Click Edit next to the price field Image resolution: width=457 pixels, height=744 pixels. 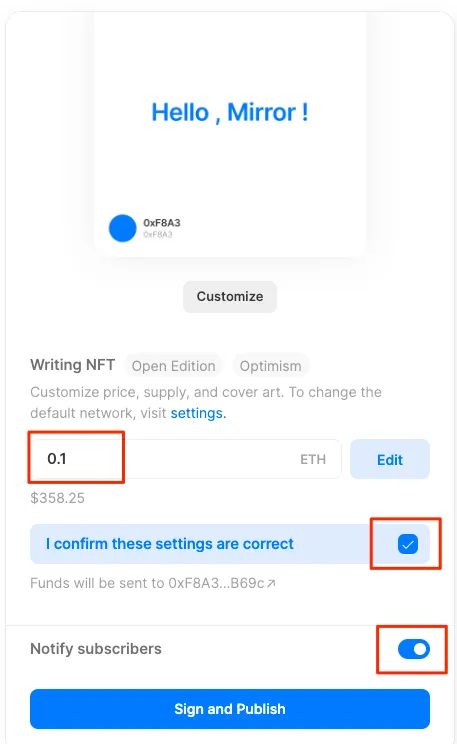click(x=390, y=459)
